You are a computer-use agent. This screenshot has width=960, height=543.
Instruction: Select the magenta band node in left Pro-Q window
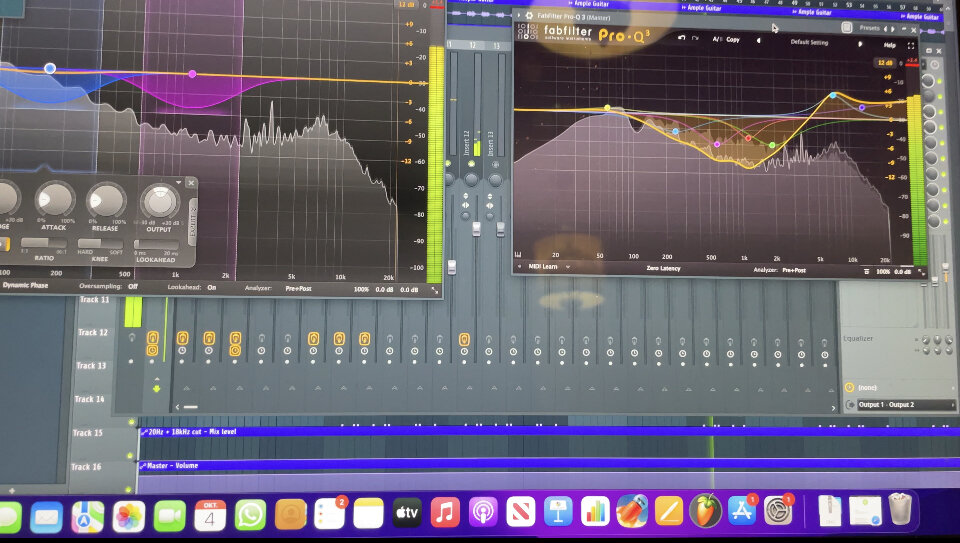192,74
